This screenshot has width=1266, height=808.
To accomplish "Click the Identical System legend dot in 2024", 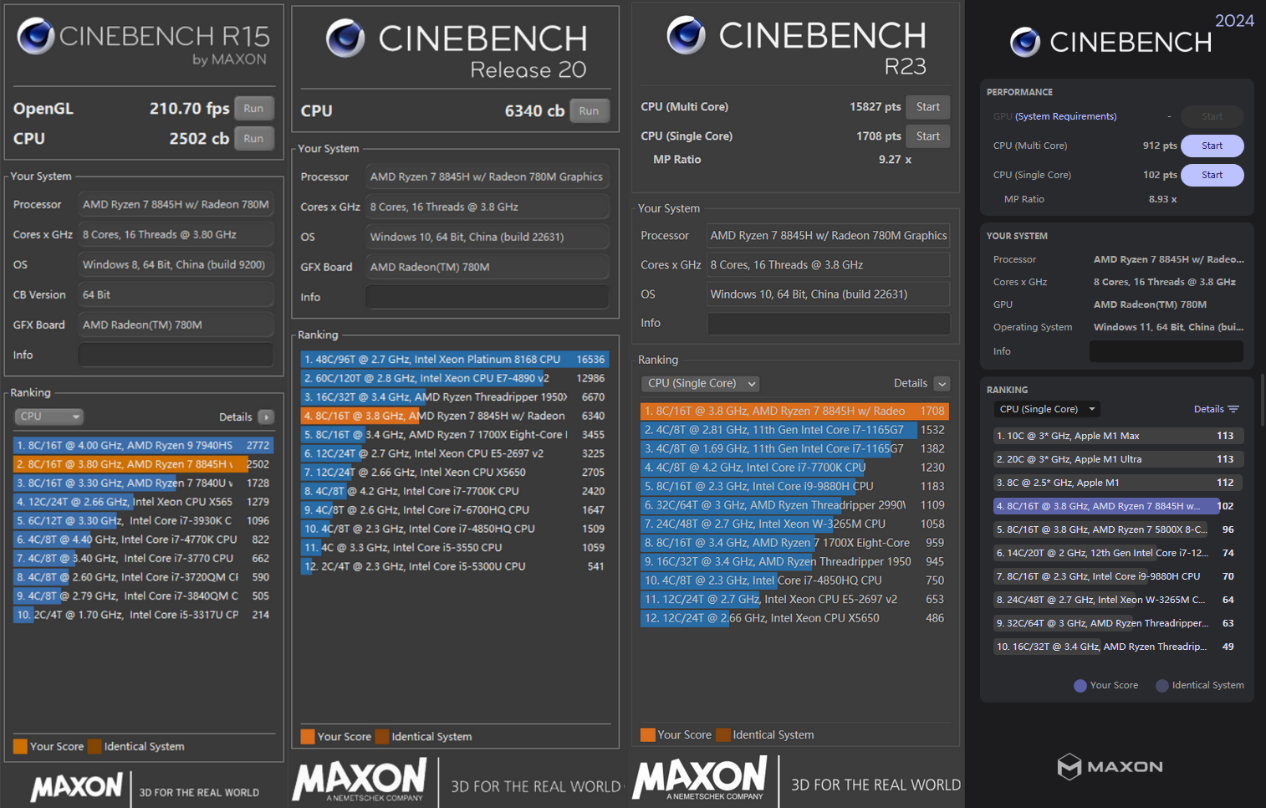I will point(1162,686).
